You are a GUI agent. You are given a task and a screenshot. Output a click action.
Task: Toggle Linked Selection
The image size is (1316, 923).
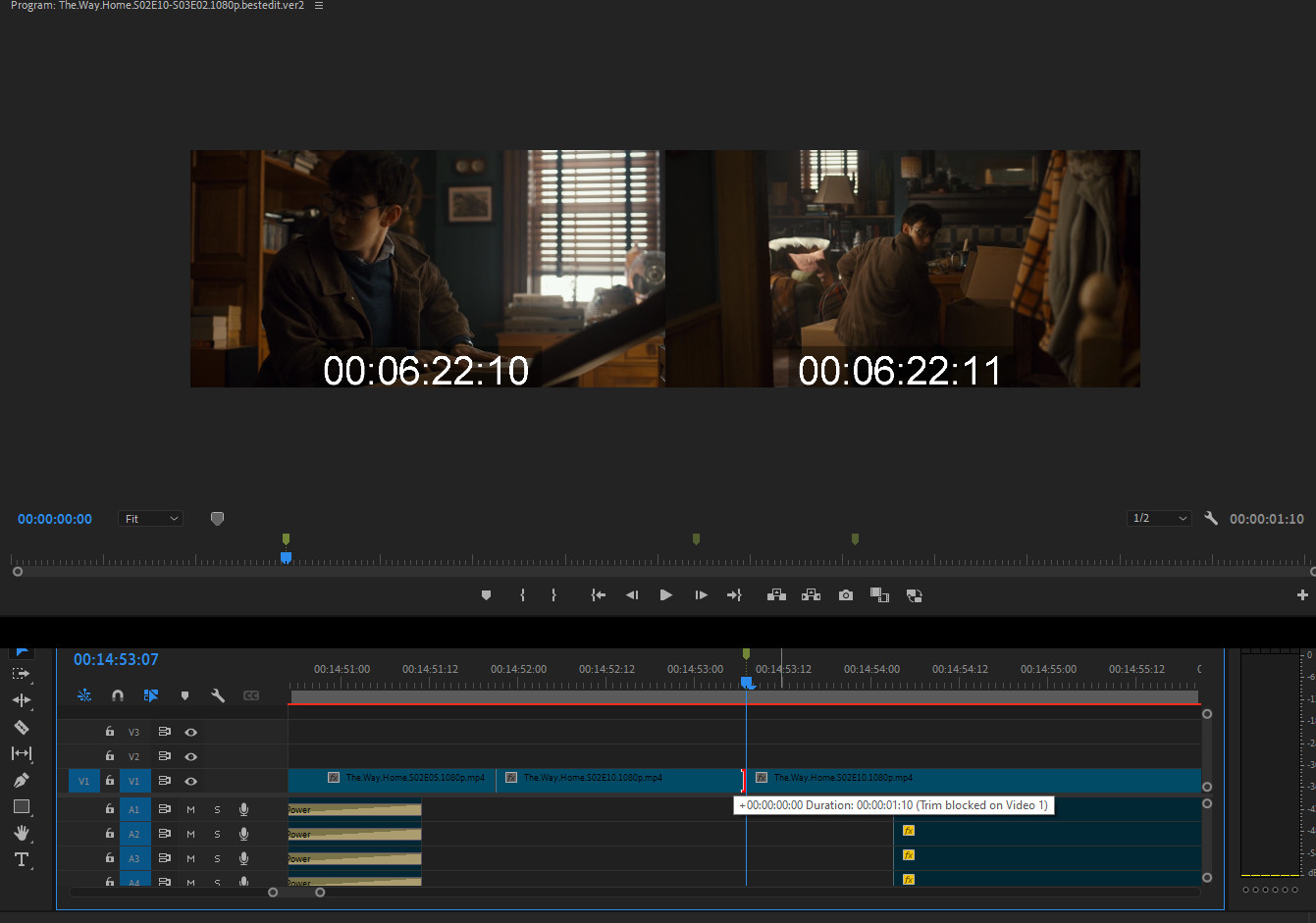(x=151, y=695)
